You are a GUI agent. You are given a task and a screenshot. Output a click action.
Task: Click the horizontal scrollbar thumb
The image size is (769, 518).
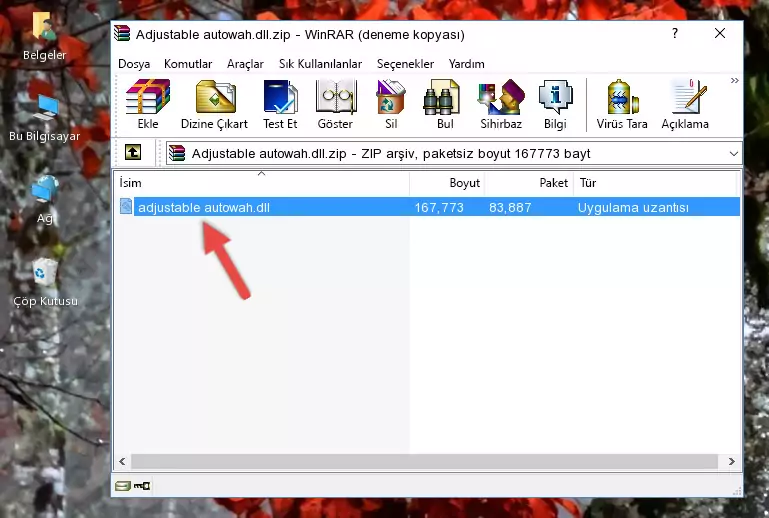pos(425,461)
